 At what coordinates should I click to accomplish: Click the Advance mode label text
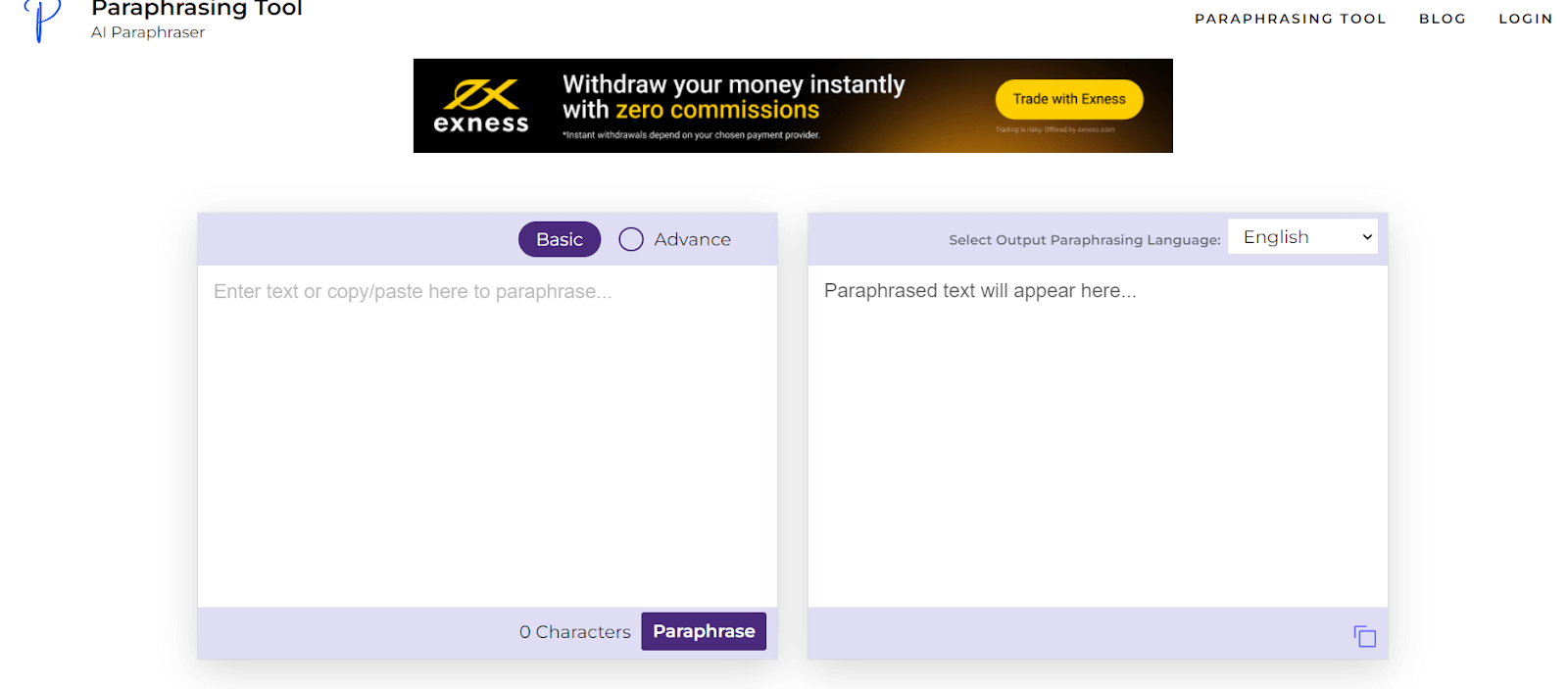tap(692, 239)
